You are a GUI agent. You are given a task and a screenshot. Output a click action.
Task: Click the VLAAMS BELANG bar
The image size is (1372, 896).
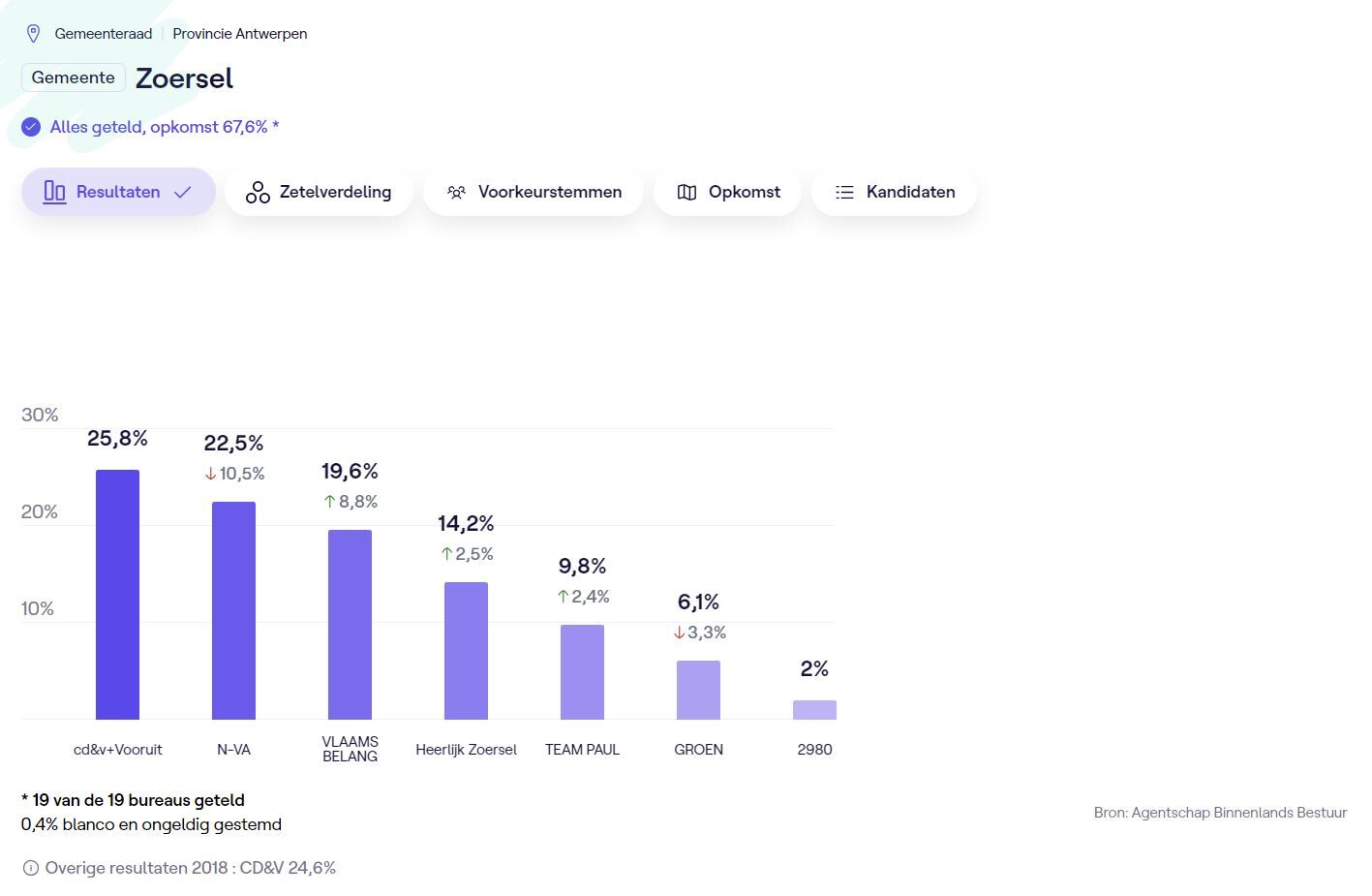pos(350,625)
